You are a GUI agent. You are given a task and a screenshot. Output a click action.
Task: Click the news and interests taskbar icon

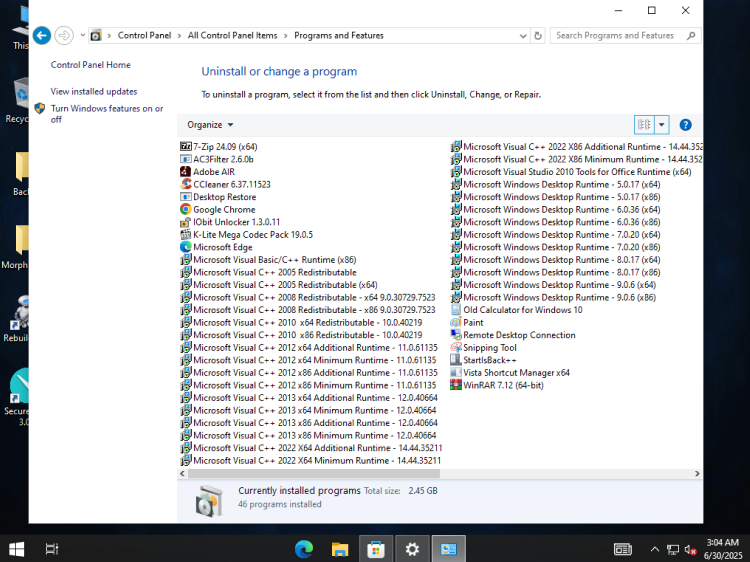coord(622,549)
